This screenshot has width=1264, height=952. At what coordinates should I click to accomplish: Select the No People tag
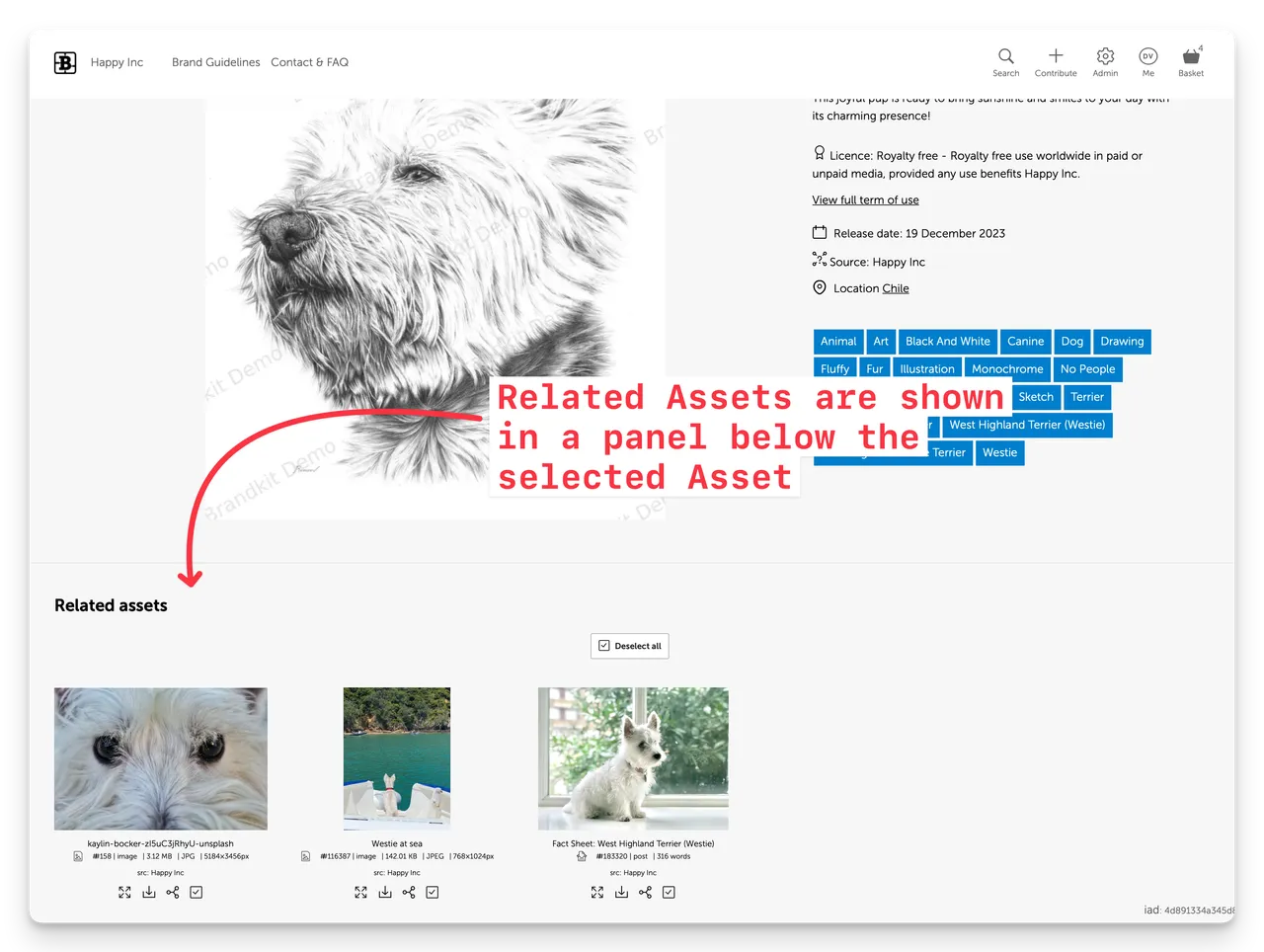[x=1087, y=369]
